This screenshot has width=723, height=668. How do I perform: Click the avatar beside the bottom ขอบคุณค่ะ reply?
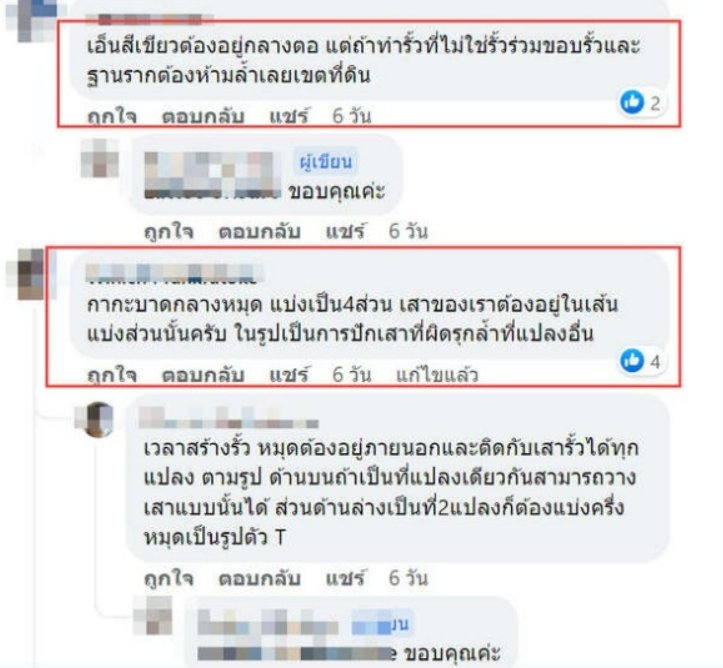click(x=154, y=615)
